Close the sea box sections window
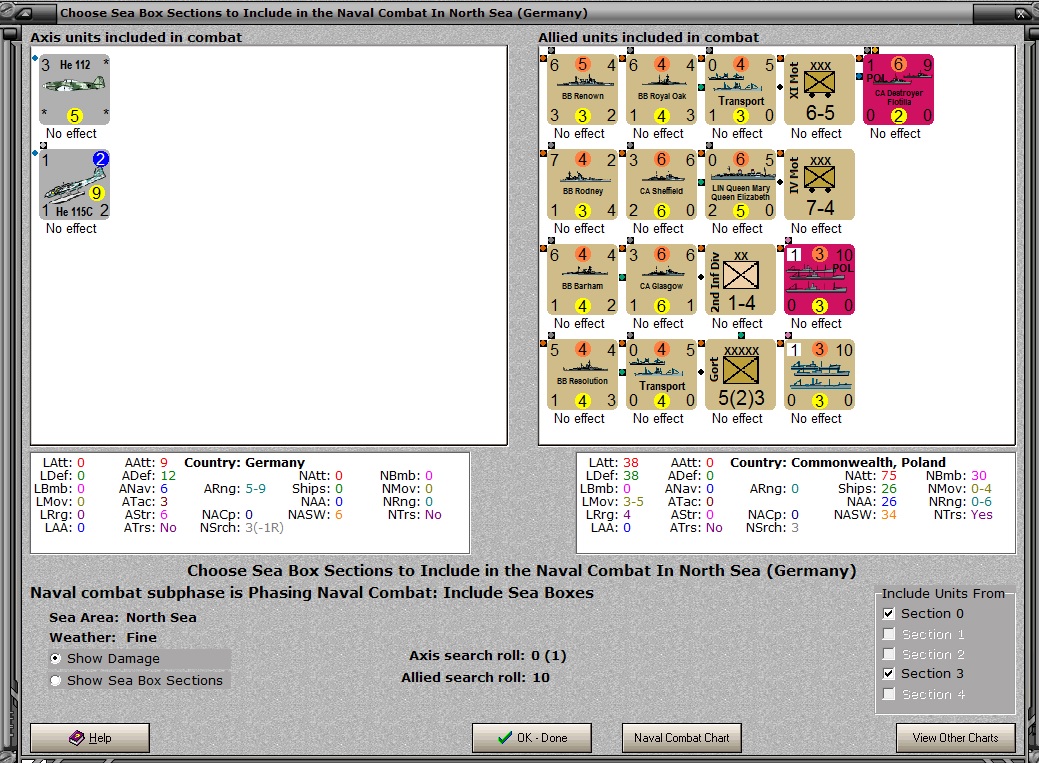Screen dimensions: 1039x763 click(x=1021, y=13)
